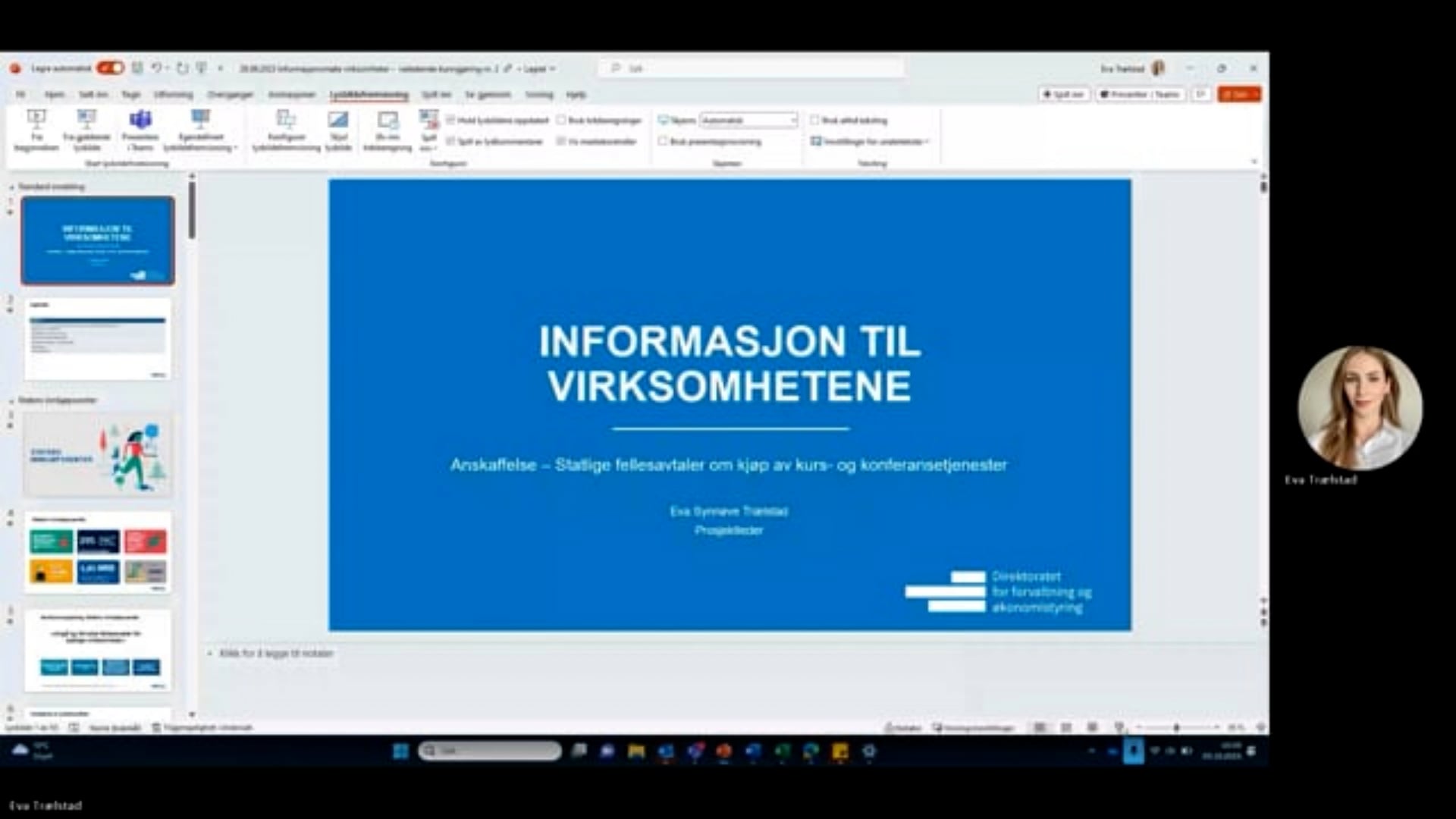Fit slide to window icon
This screenshot has width=1456, height=819.
point(1261,727)
